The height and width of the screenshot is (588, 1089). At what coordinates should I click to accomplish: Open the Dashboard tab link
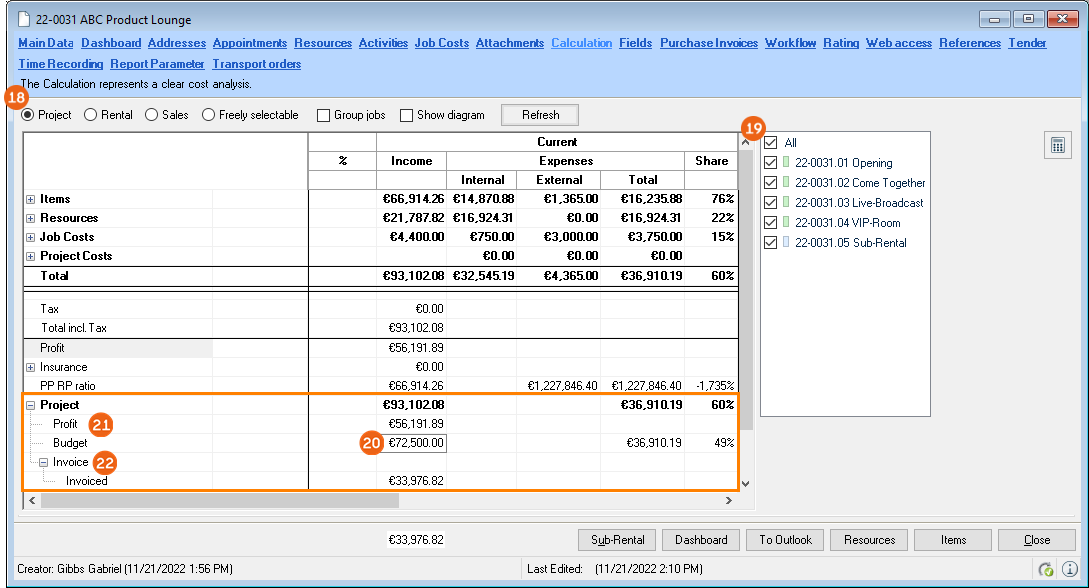pyautogui.click(x=111, y=43)
